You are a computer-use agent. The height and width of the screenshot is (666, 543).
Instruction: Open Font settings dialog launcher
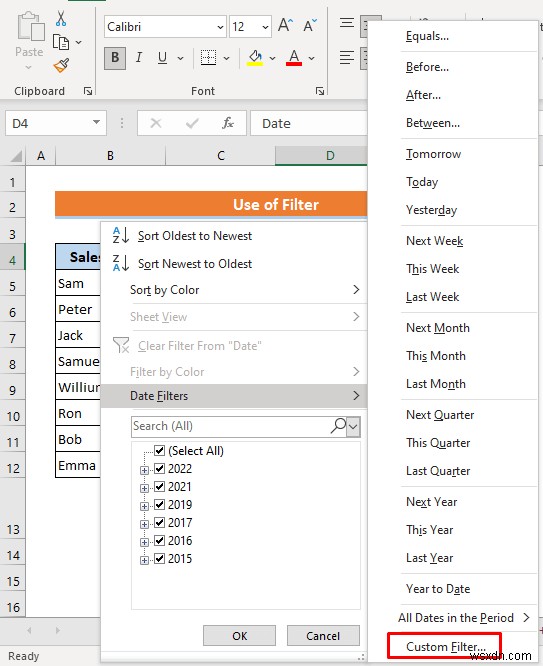click(x=320, y=91)
